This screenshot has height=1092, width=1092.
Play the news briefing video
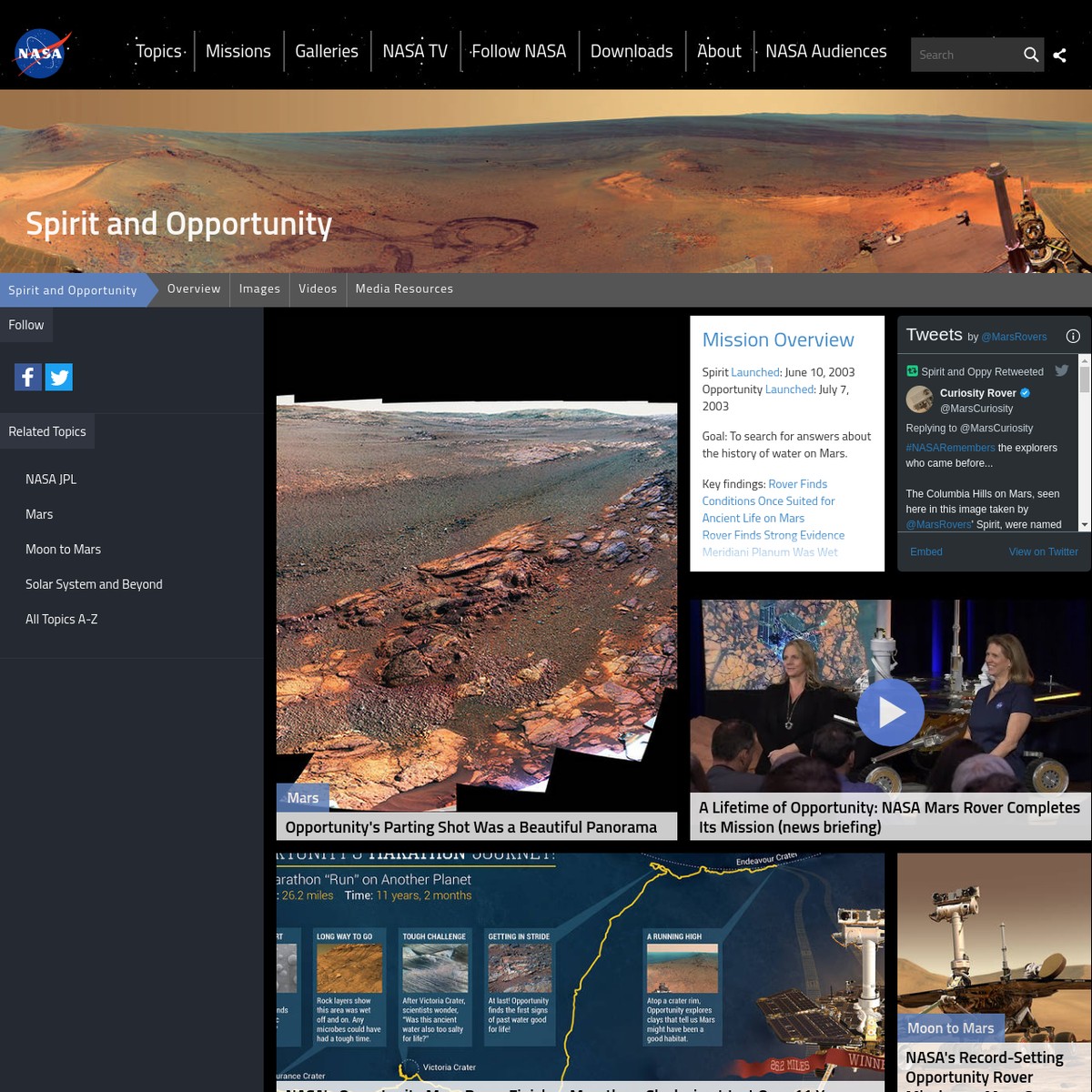tap(890, 712)
